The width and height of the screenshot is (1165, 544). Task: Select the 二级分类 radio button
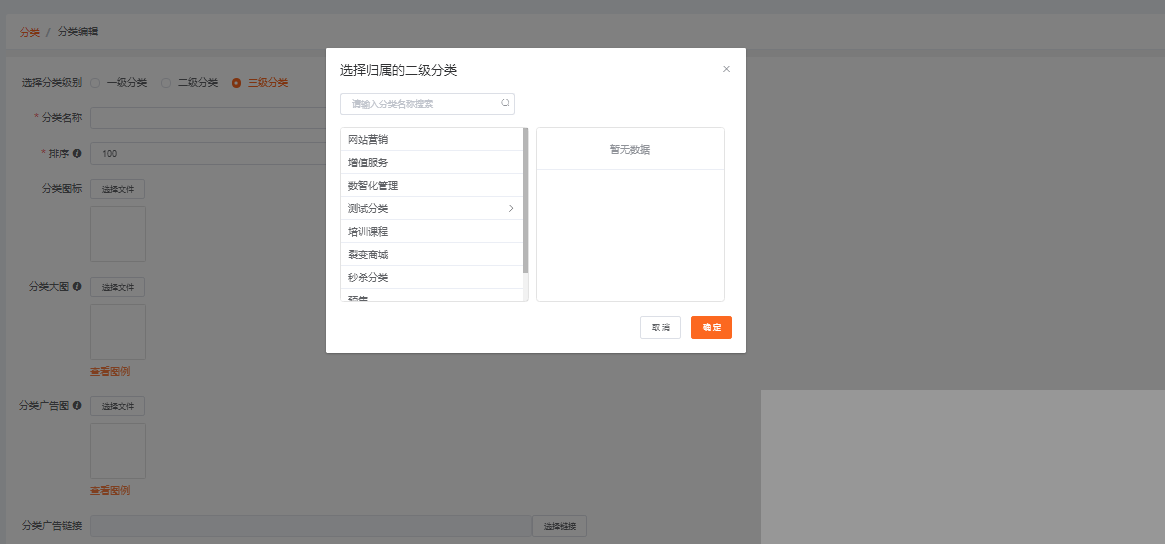pyautogui.click(x=166, y=83)
